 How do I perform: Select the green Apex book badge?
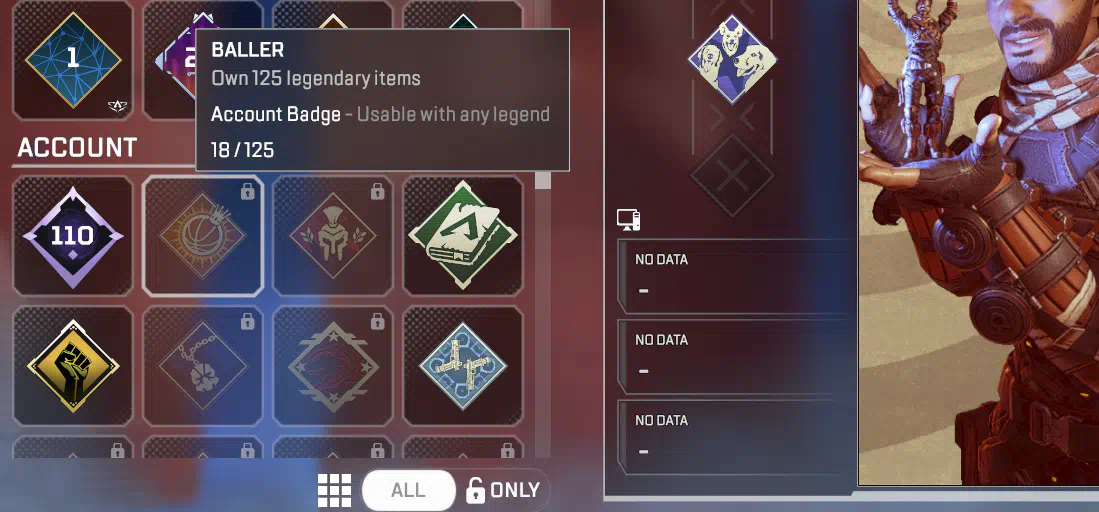click(x=463, y=236)
